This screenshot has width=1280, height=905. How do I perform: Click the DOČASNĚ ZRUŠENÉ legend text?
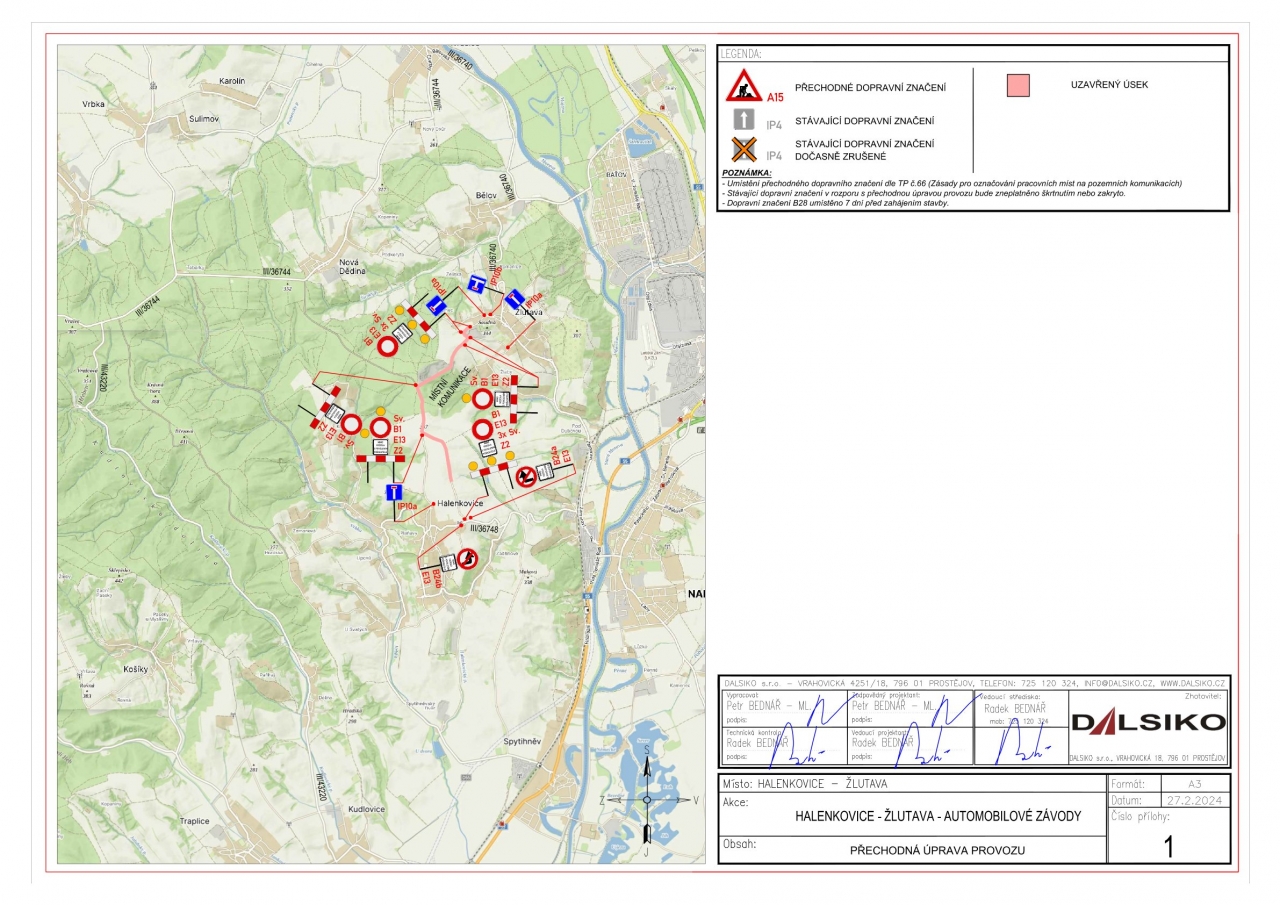click(840, 156)
